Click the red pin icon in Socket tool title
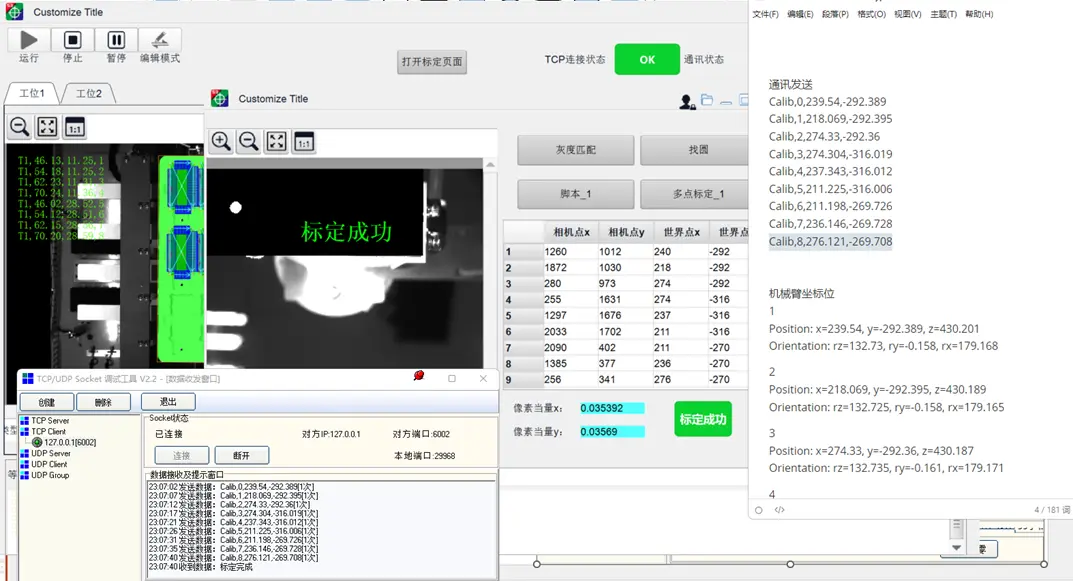This screenshot has width=1073, height=581. (419, 376)
